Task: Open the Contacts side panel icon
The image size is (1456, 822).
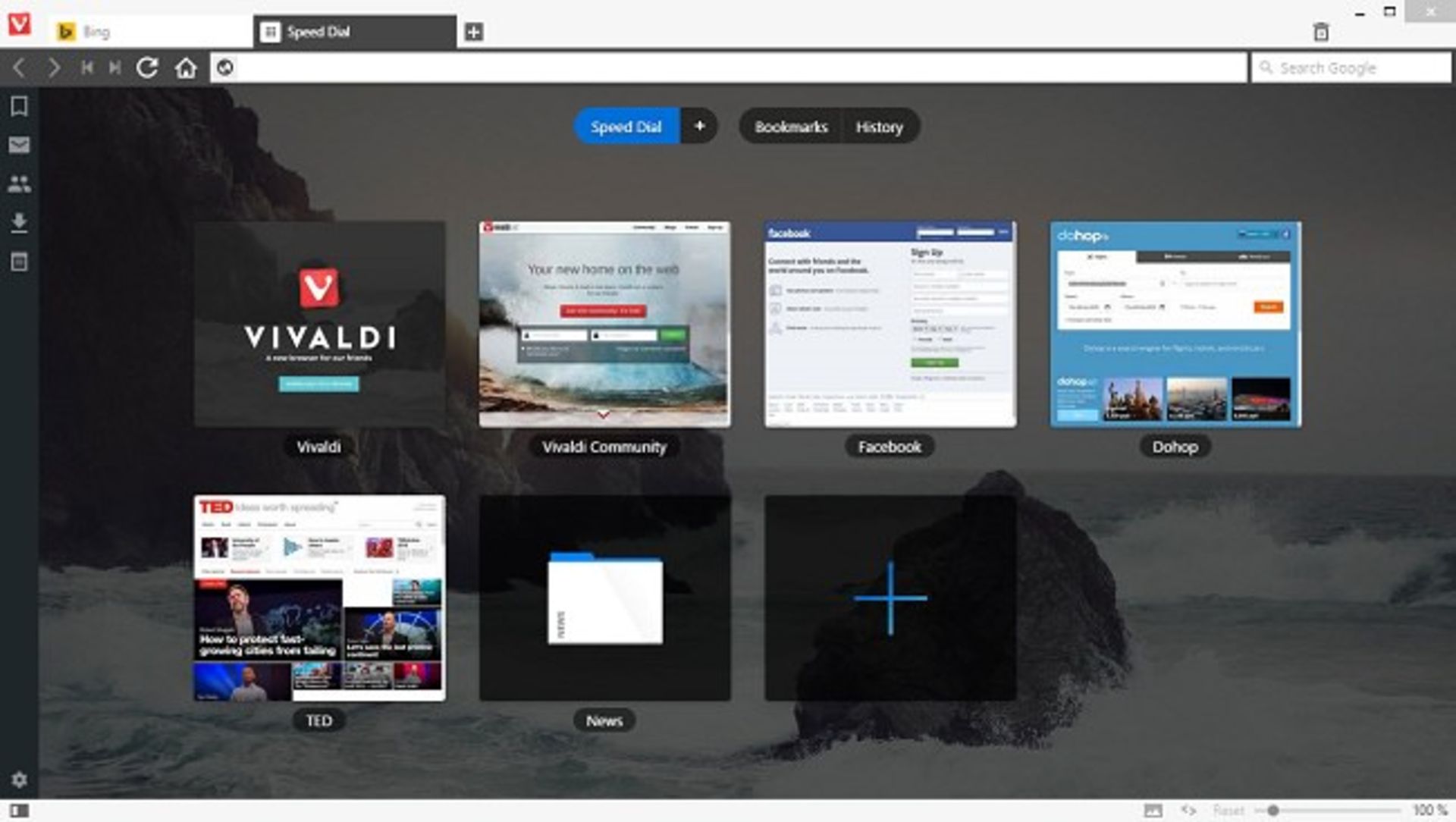Action: click(19, 184)
